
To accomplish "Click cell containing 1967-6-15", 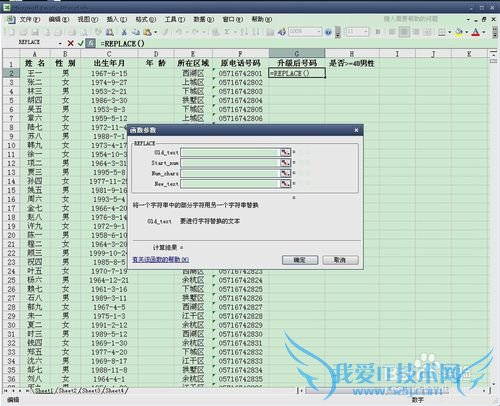I will click(x=109, y=73).
